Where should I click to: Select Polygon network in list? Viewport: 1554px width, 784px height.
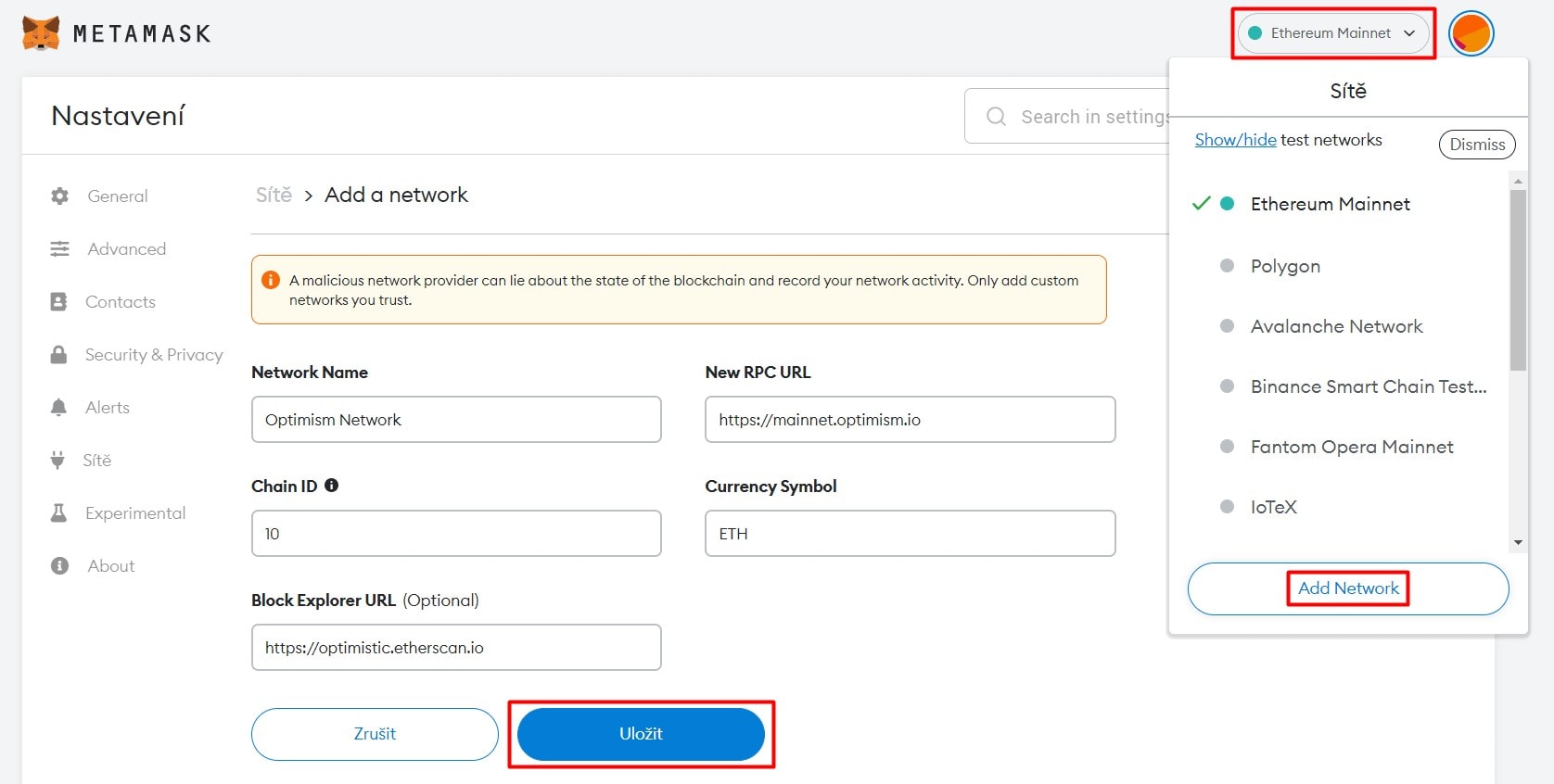pyautogui.click(x=1285, y=266)
